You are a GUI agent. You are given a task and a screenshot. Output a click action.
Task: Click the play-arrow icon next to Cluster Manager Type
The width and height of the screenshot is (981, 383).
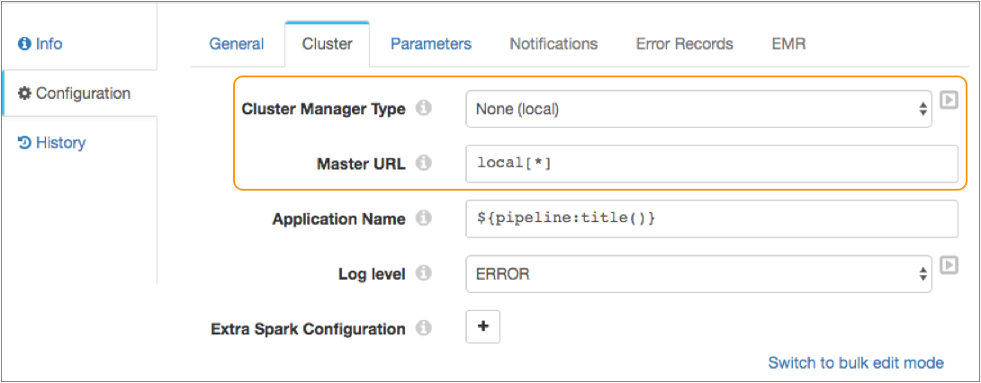(x=949, y=100)
